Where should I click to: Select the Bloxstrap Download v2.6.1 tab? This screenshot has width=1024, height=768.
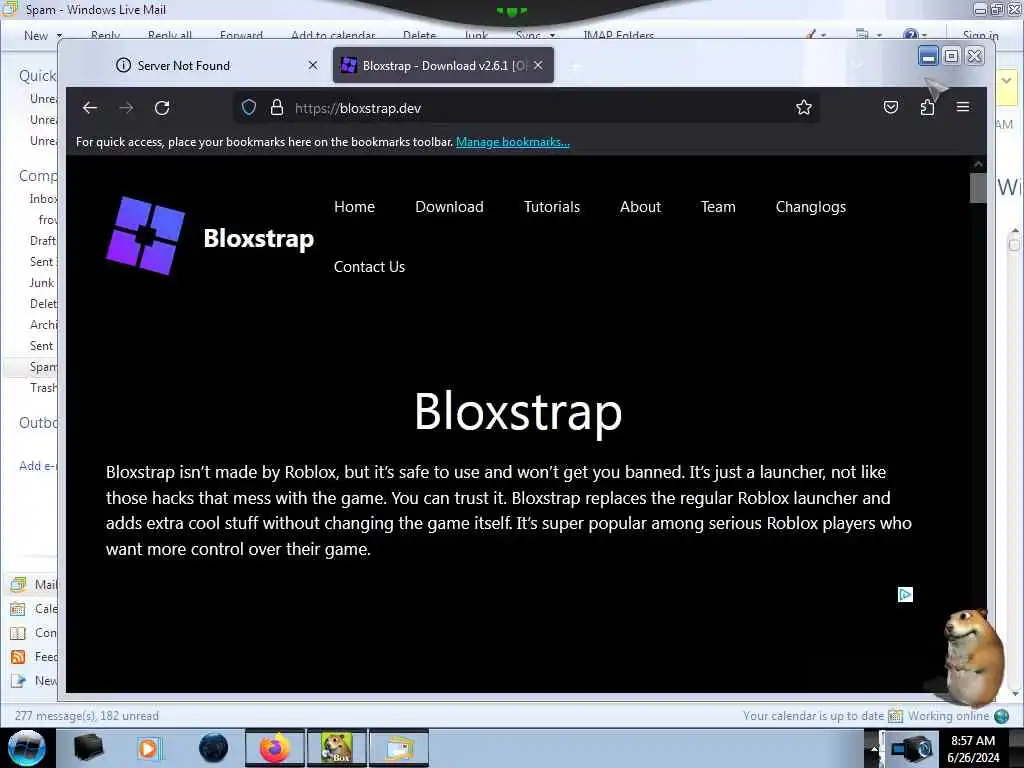pyautogui.click(x=443, y=65)
